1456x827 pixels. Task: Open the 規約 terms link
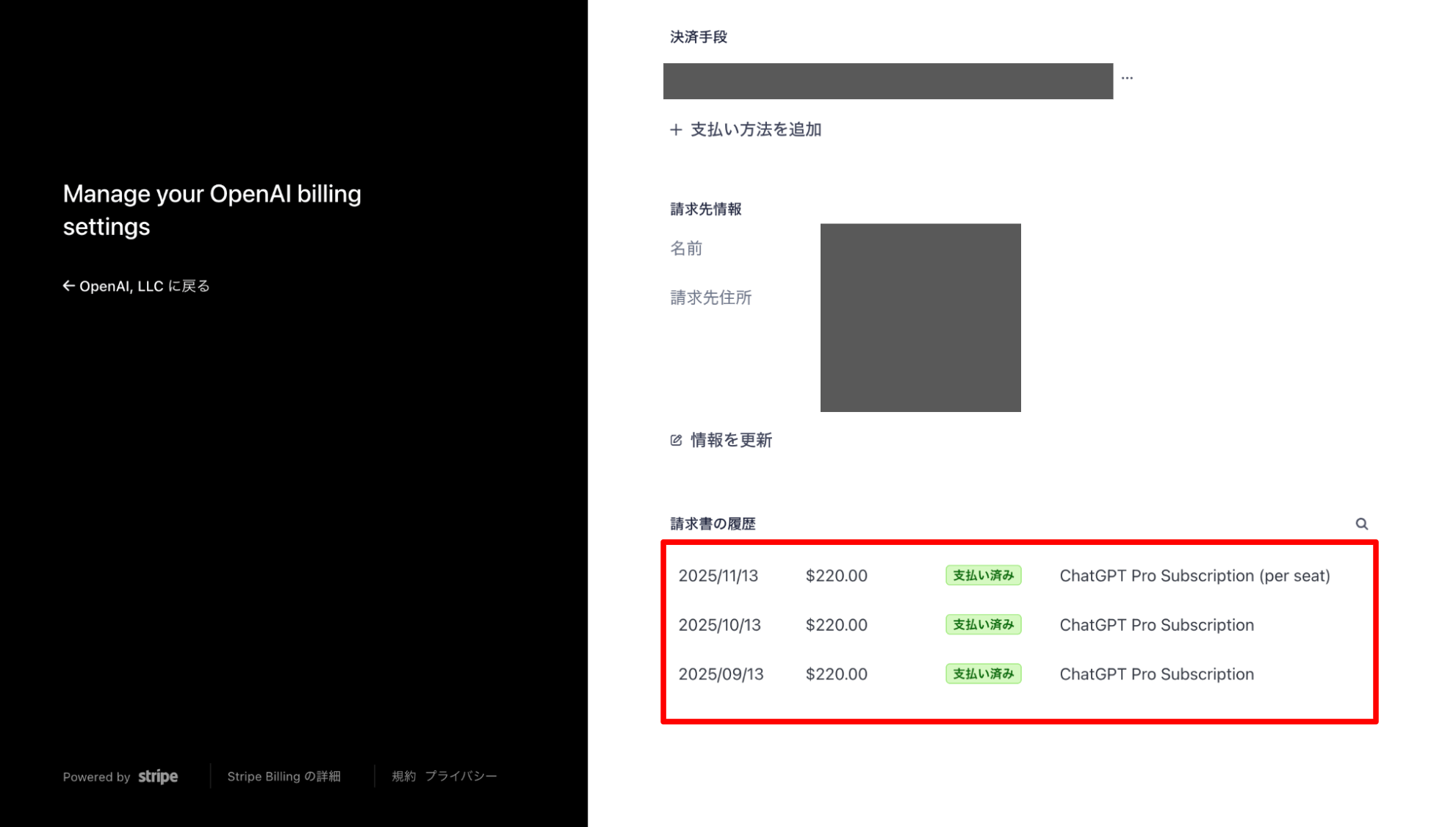click(403, 776)
